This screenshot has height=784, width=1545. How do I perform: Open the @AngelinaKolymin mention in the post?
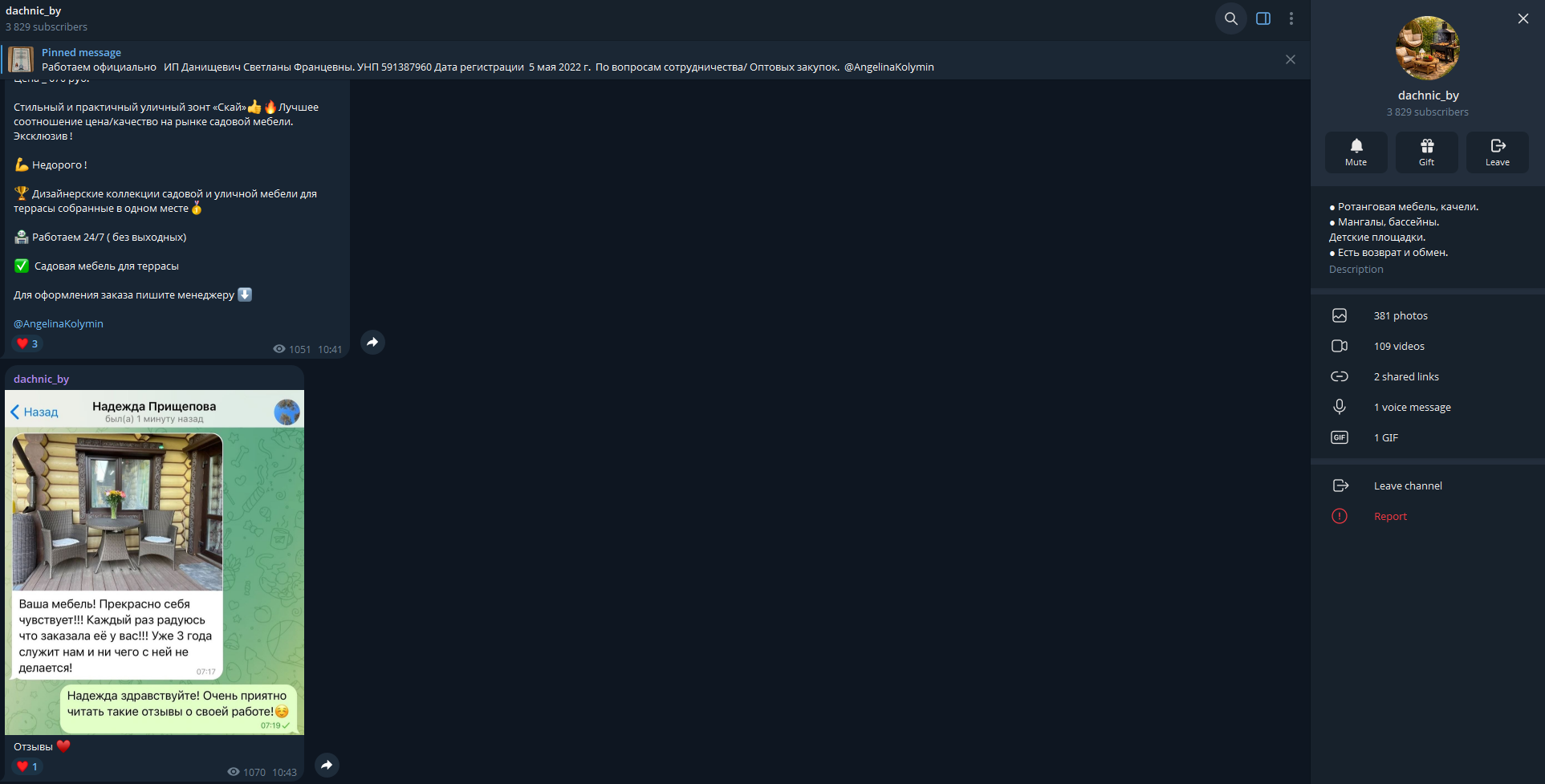tap(59, 323)
